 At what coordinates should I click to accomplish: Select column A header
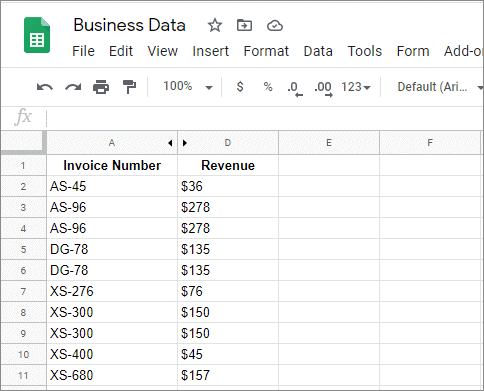coord(112,143)
